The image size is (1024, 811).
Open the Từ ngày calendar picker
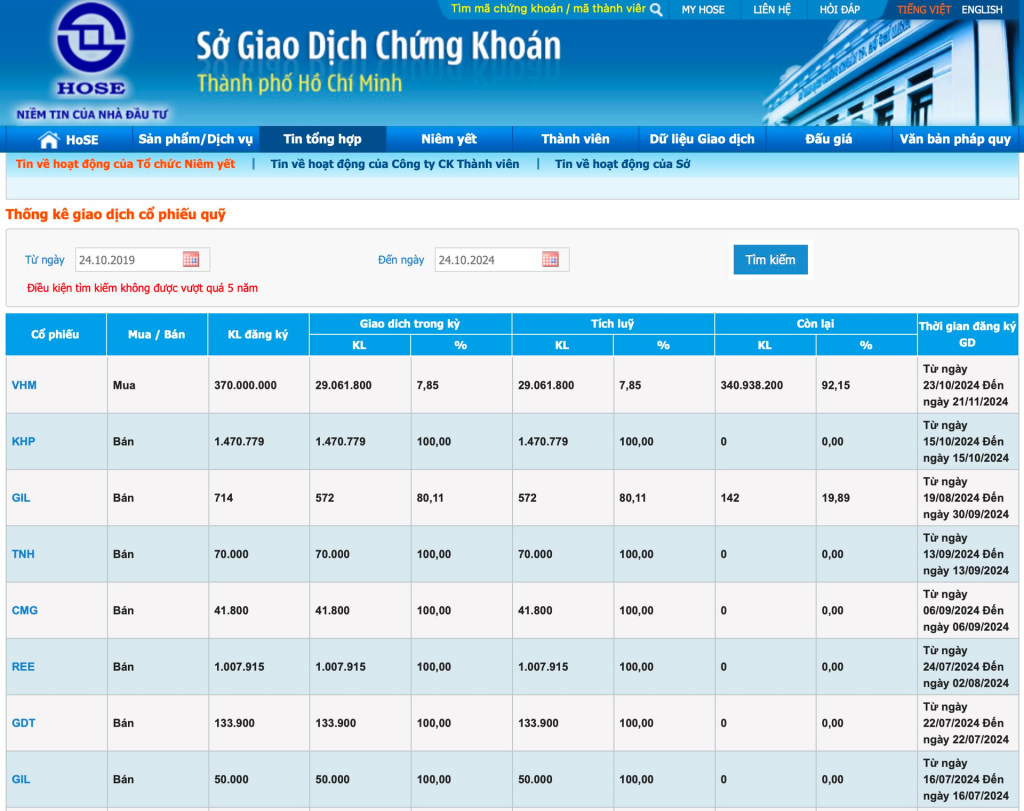point(191,260)
